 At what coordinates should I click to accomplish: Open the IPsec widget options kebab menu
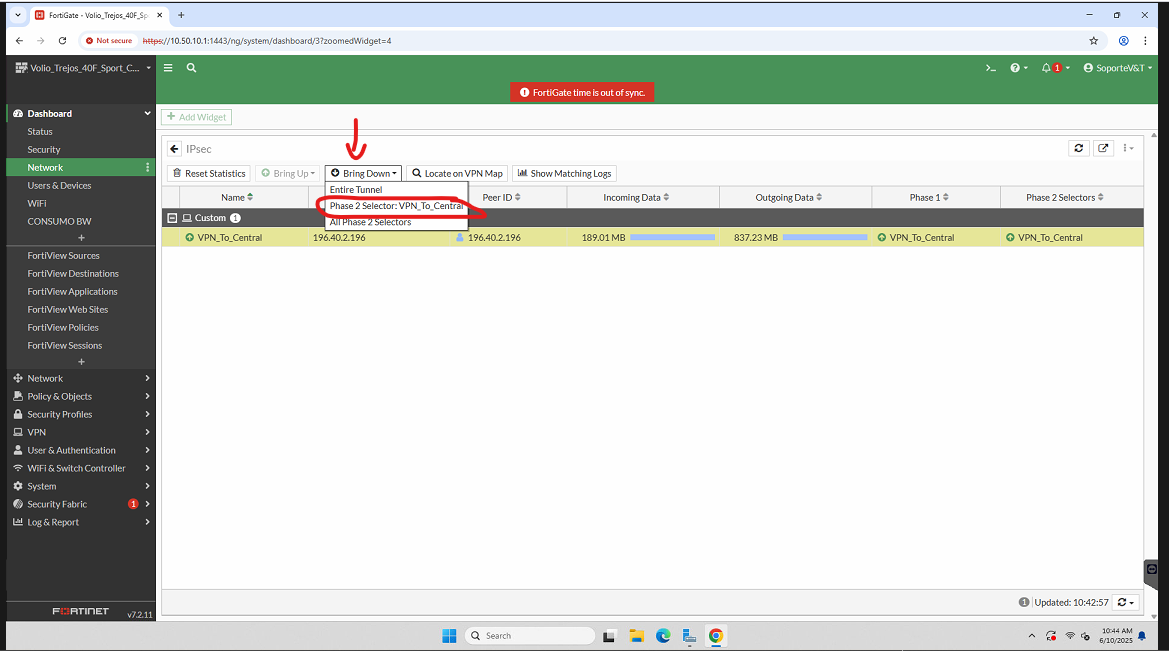click(1128, 148)
